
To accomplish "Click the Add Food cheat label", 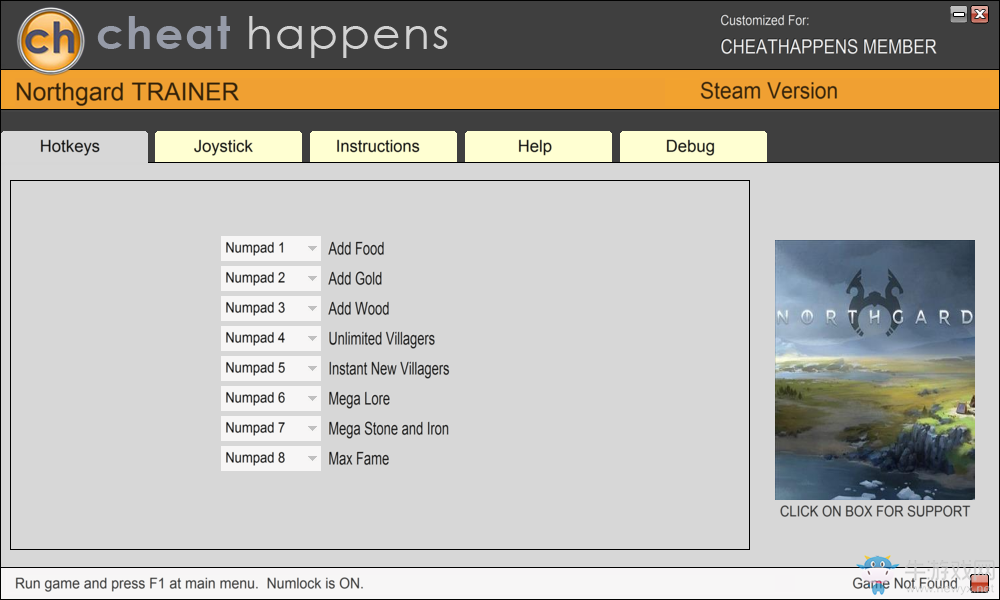I will pyautogui.click(x=356, y=249).
